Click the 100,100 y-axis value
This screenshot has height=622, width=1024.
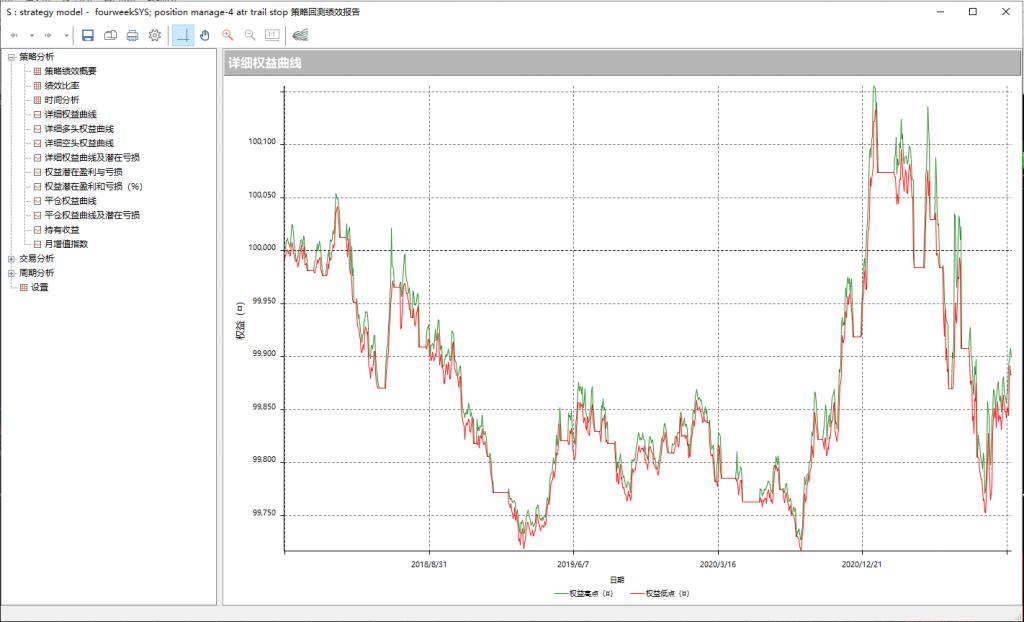click(264, 142)
